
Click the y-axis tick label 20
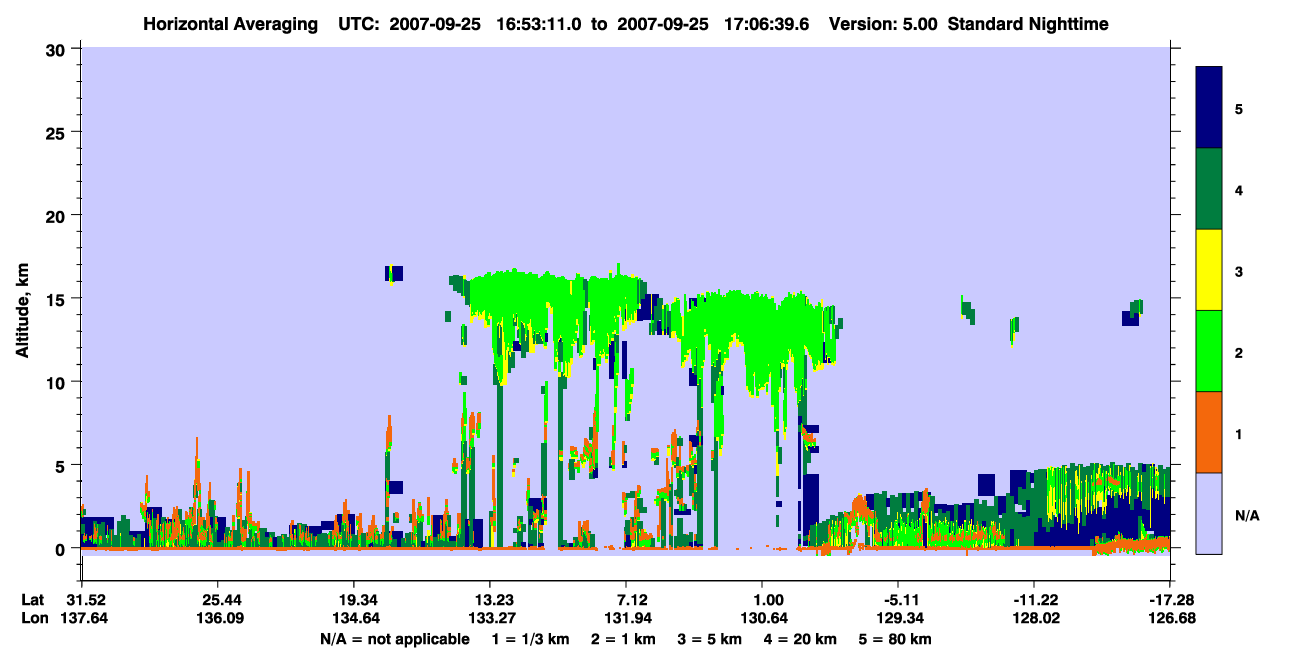pos(56,215)
